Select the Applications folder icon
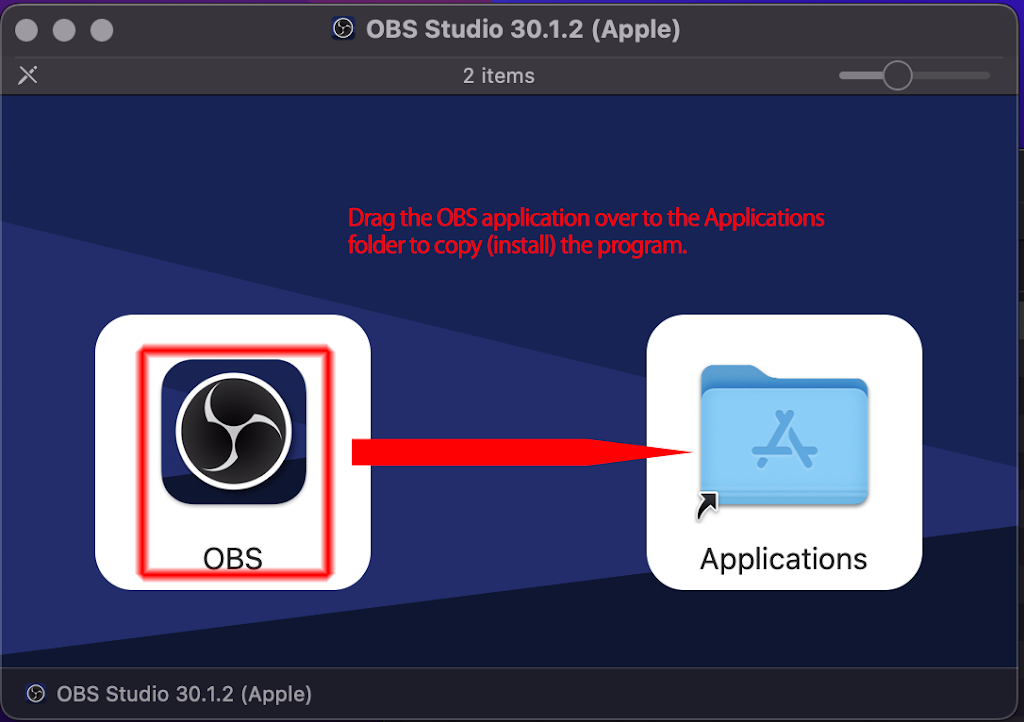 tap(784, 434)
